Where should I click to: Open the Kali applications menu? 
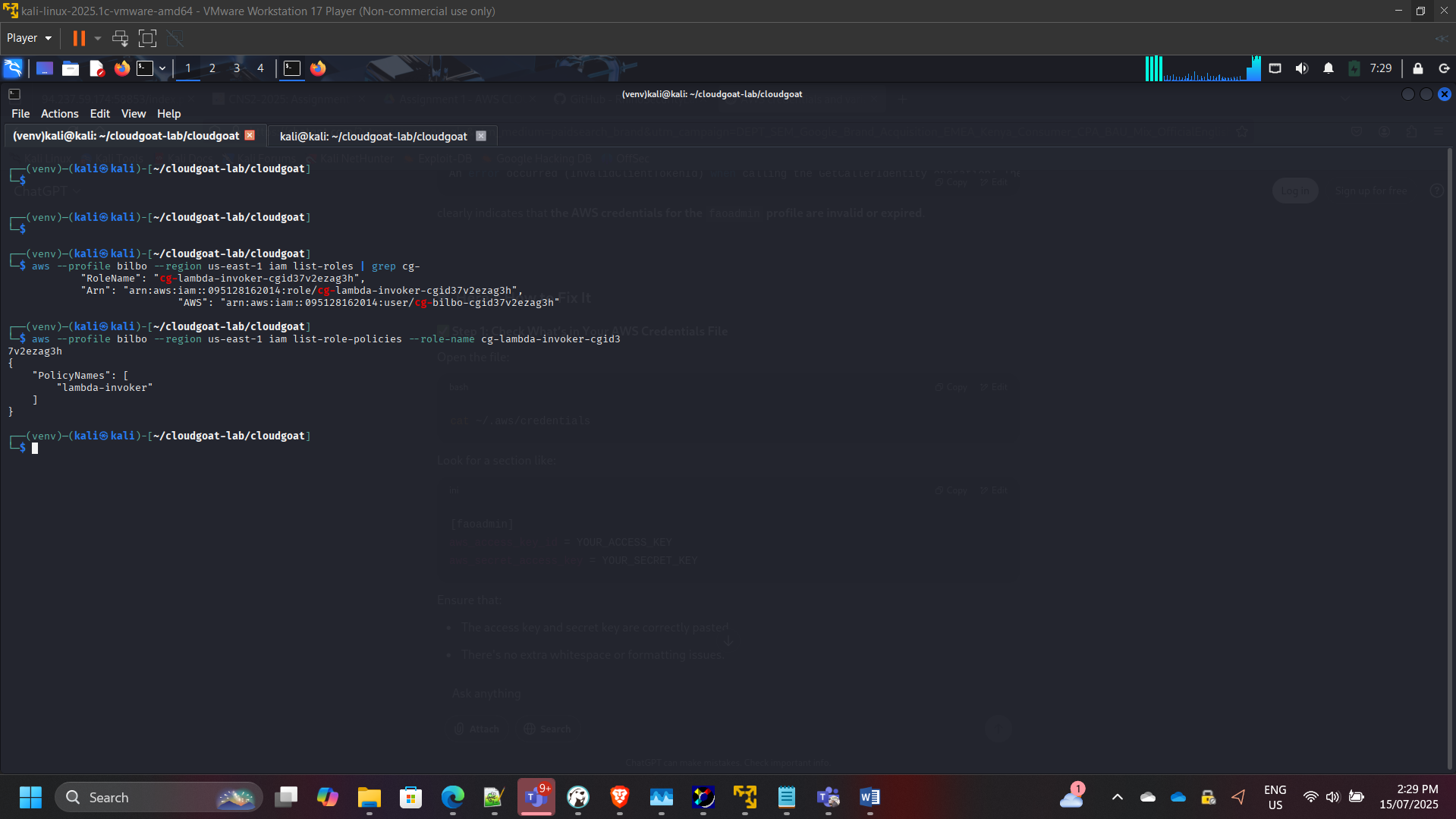pos(13,68)
